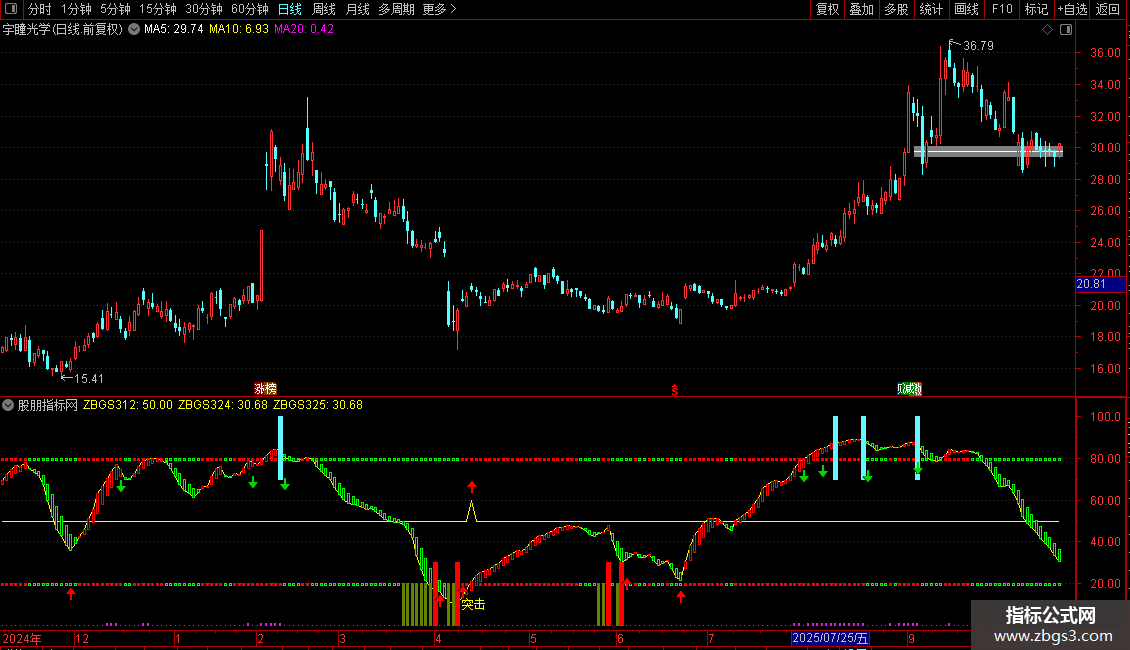Click the ZBGS312: 50.00 value
Viewport: 1130px width, 650px height.
coord(128,405)
